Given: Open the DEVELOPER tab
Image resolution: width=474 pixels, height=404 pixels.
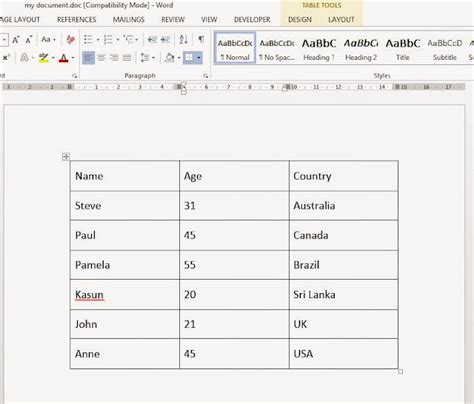Looking at the screenshot, I should [252, 20].
